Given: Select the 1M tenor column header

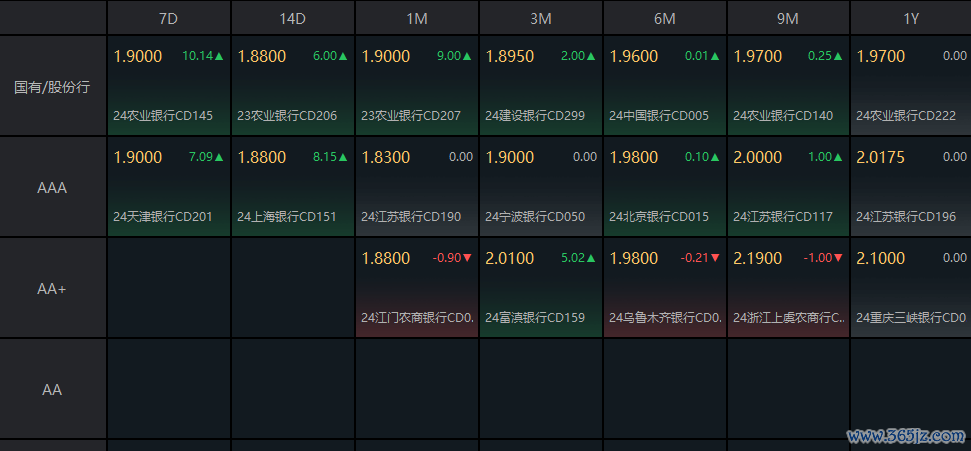Looking at the screenshot, I should (x=417, y=18).
